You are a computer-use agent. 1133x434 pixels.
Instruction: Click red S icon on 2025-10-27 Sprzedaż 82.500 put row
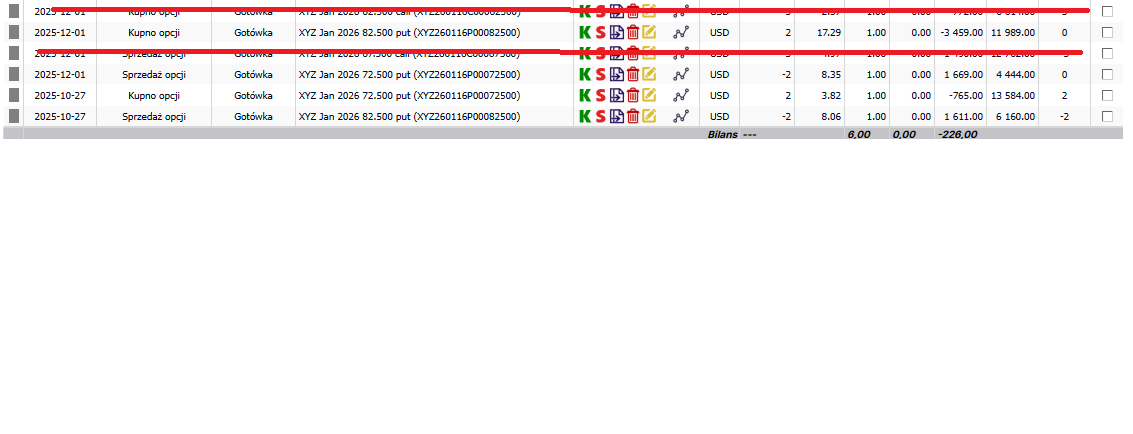click(x=600, y=116)
